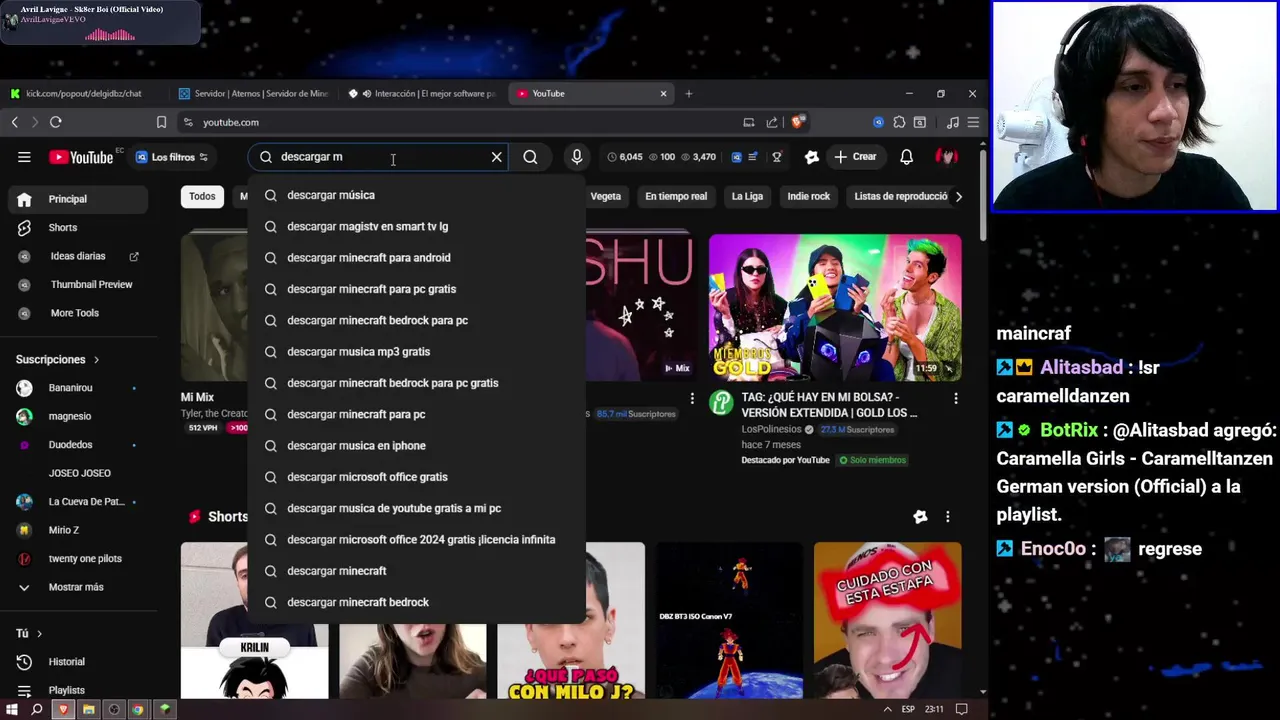This screenshot has height=720, width=1280.
Task: Choose 'descargar minecraft bedrock para pc gratis'
Action: [x=416, y=383]
